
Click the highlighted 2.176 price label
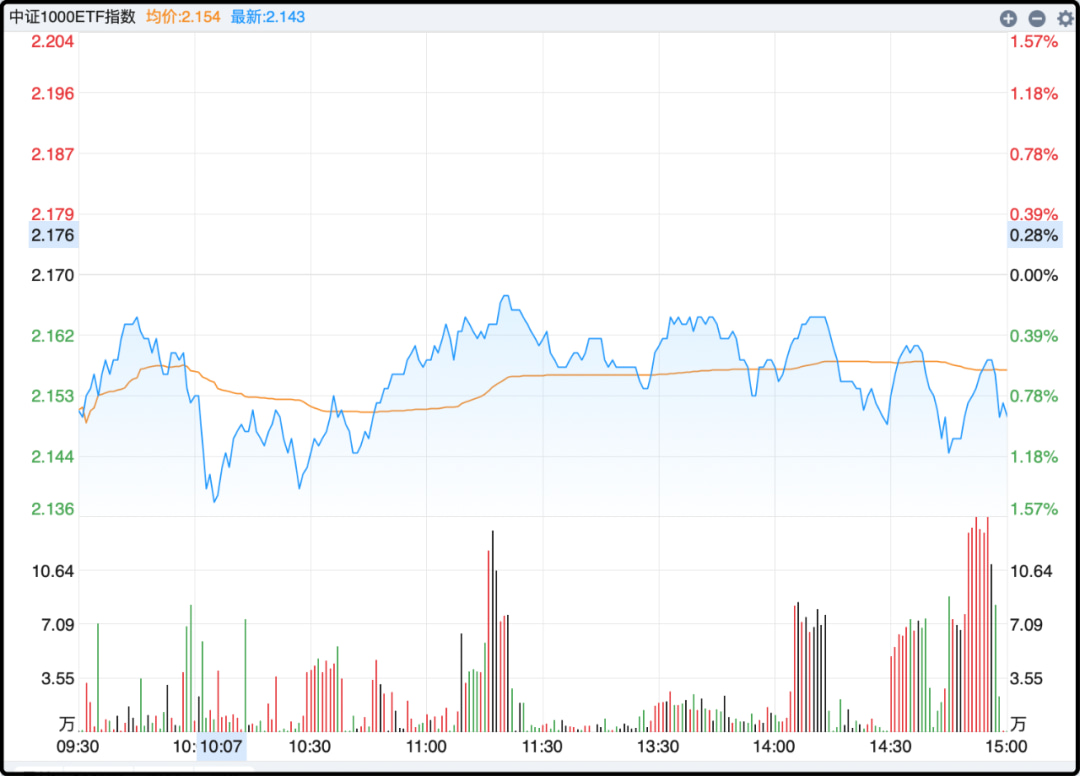click(53, 235)
